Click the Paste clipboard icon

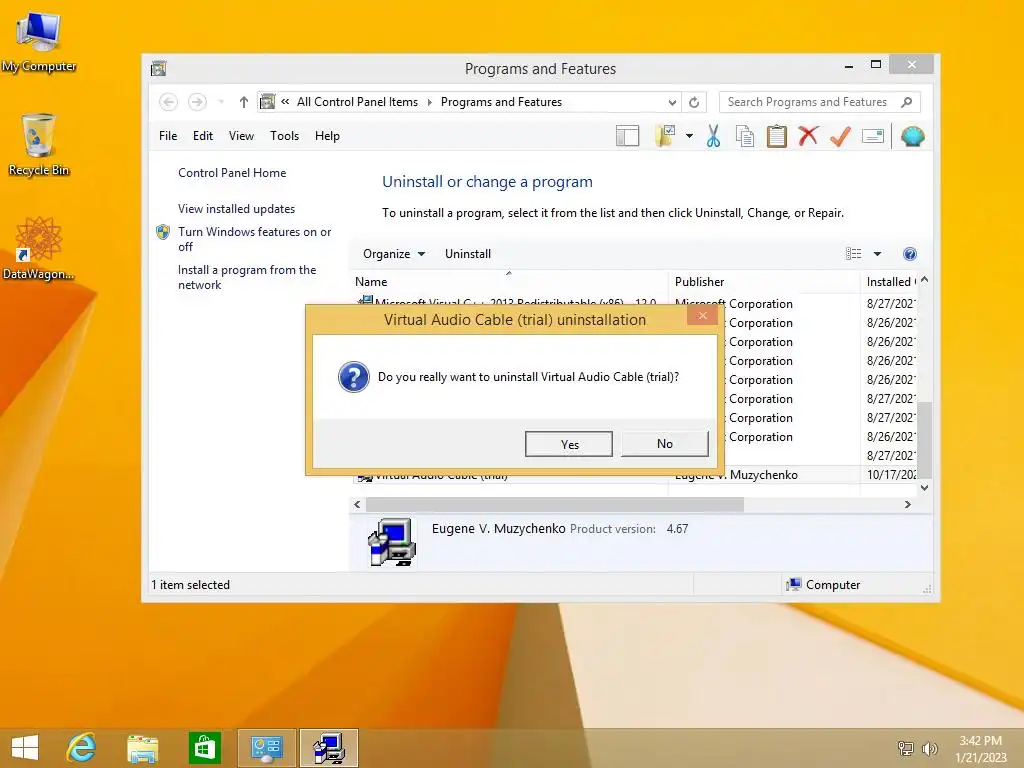click(776, 136)
